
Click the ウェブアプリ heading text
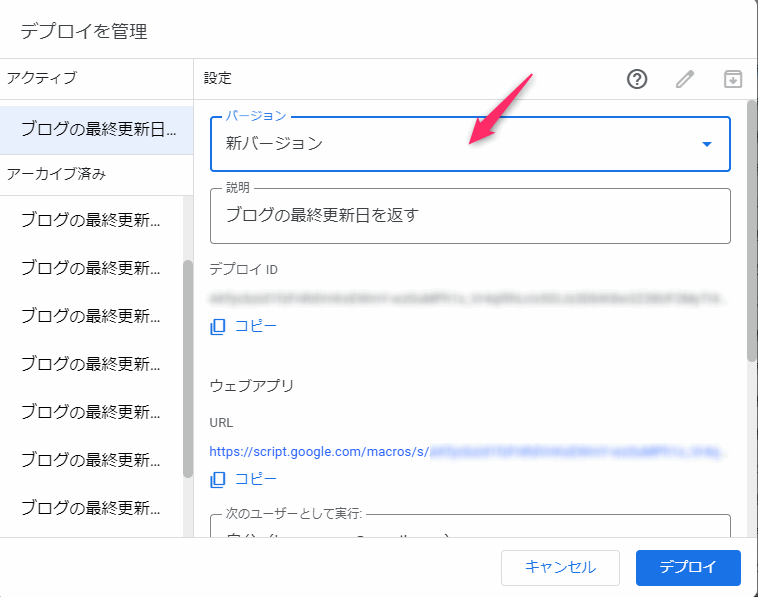pos(252,386)
